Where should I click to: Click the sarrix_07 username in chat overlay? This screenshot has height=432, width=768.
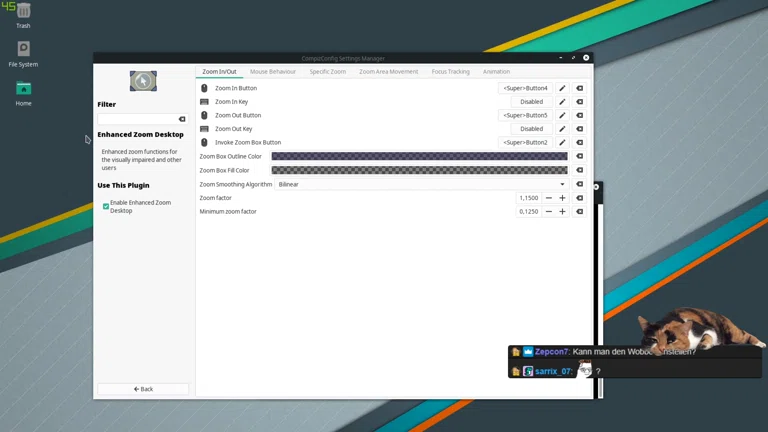[553, 371]
